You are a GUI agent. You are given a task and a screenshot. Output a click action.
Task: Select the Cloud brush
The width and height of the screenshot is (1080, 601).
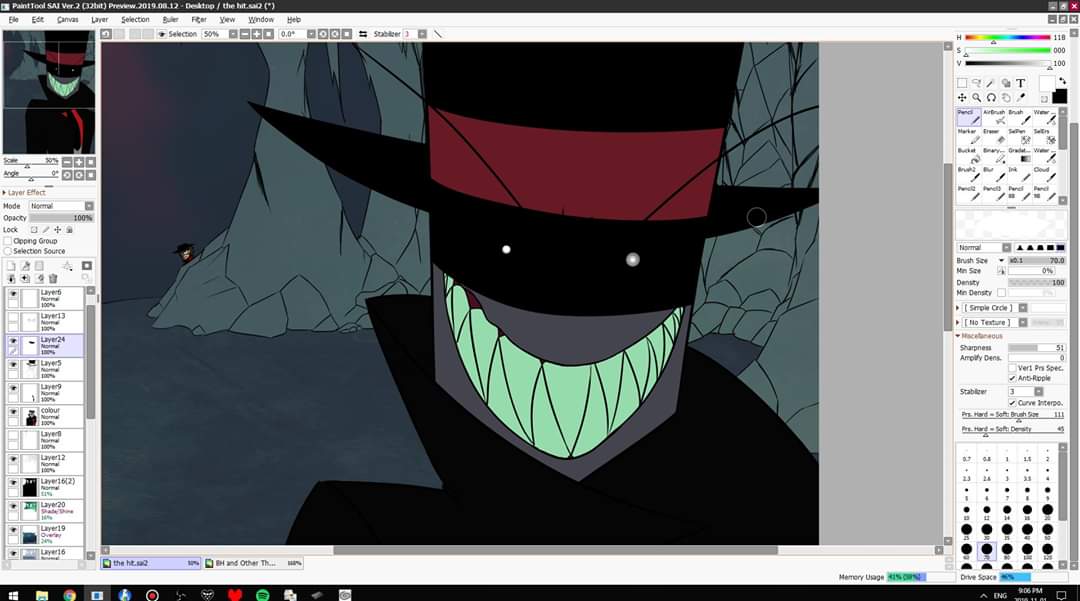point(1043,173)
